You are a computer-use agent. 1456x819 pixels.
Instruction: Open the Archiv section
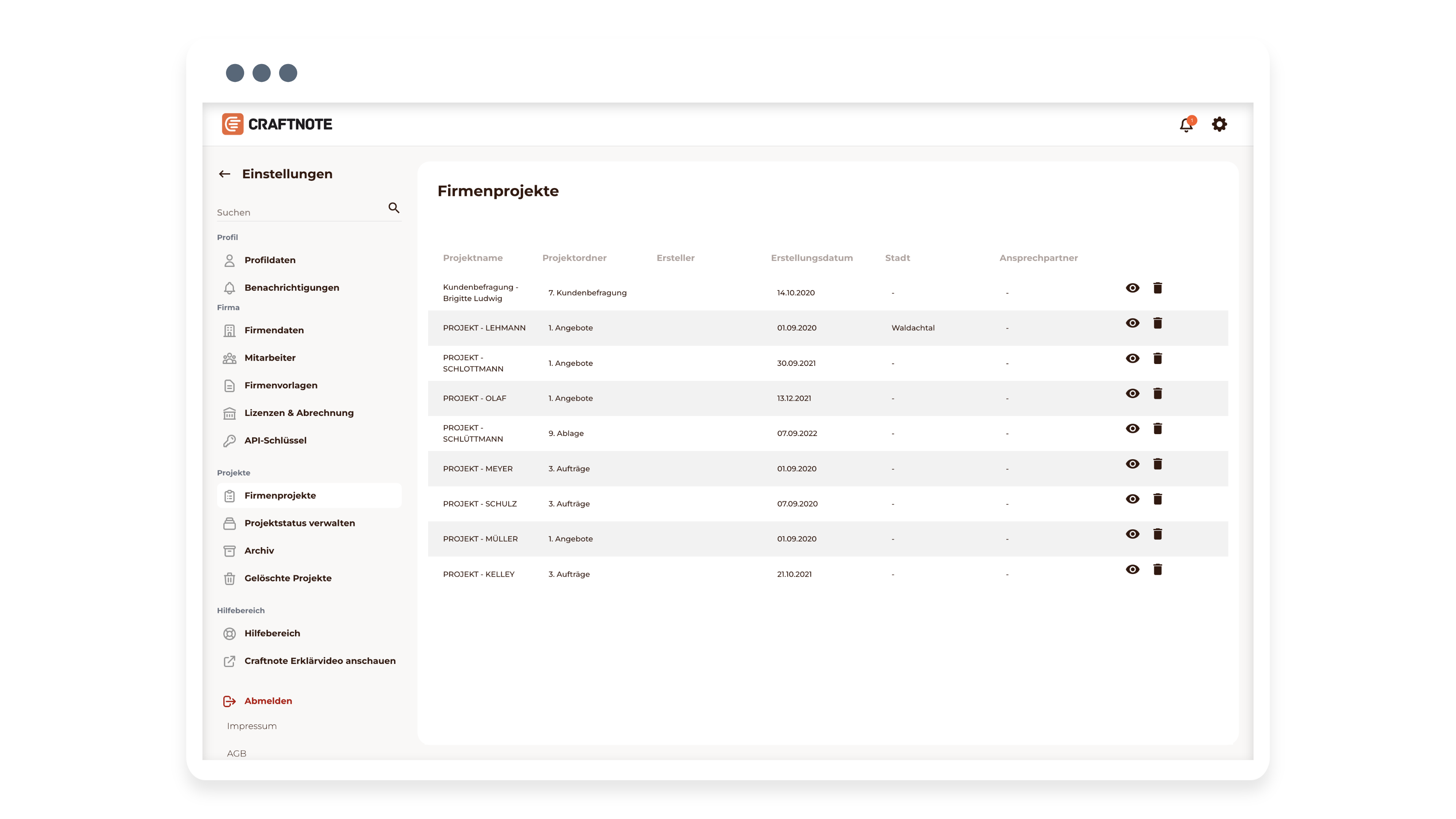(309, 551)
